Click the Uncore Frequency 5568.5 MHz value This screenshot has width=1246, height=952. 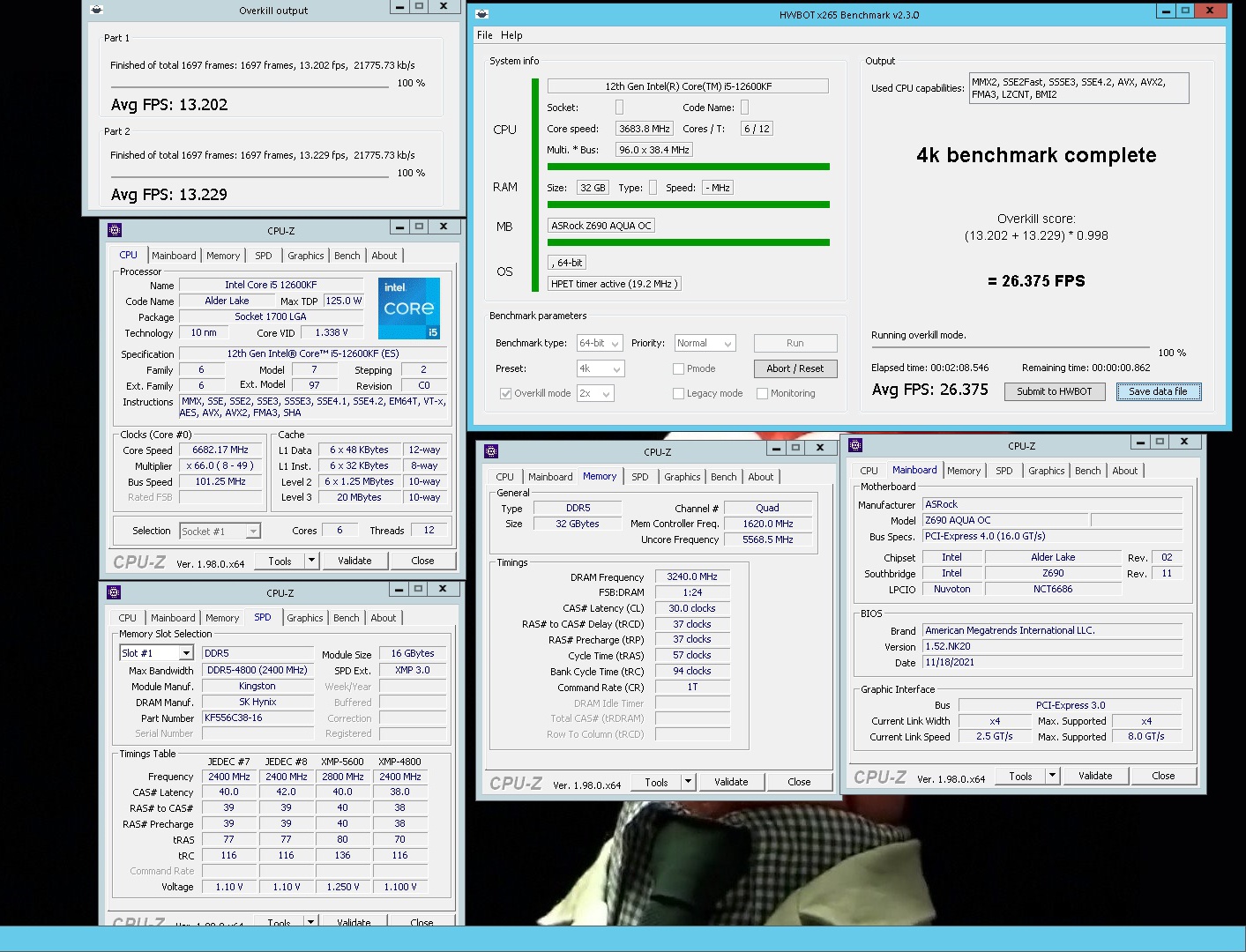(x=767, y=539)
